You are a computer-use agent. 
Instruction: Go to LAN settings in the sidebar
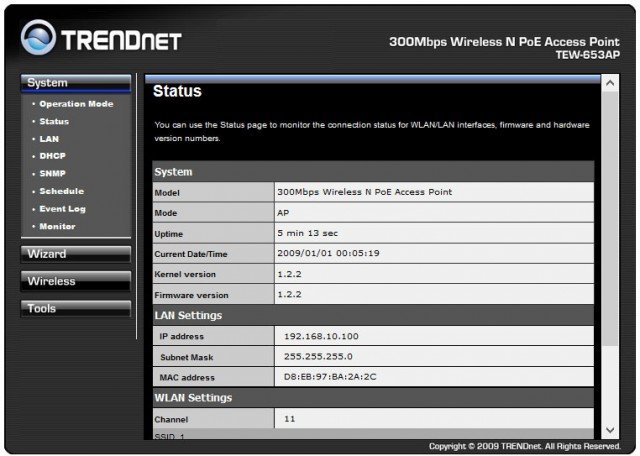coord(49,139)
